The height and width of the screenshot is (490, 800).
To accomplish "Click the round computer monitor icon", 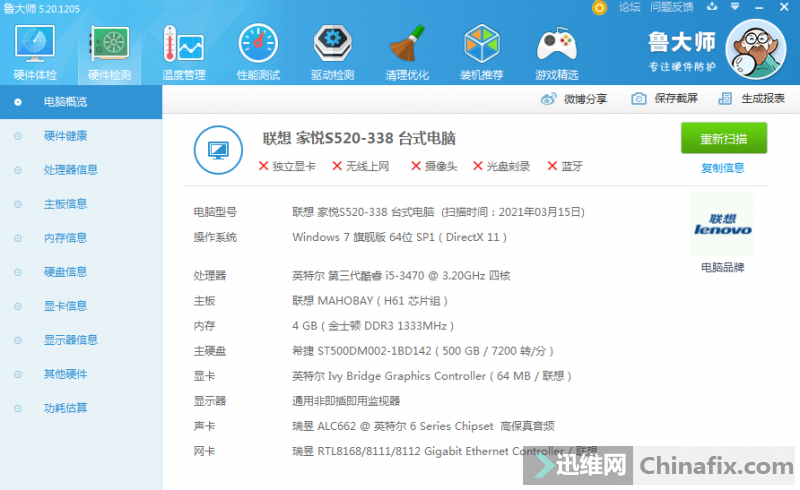I will [x=218, y=150].
